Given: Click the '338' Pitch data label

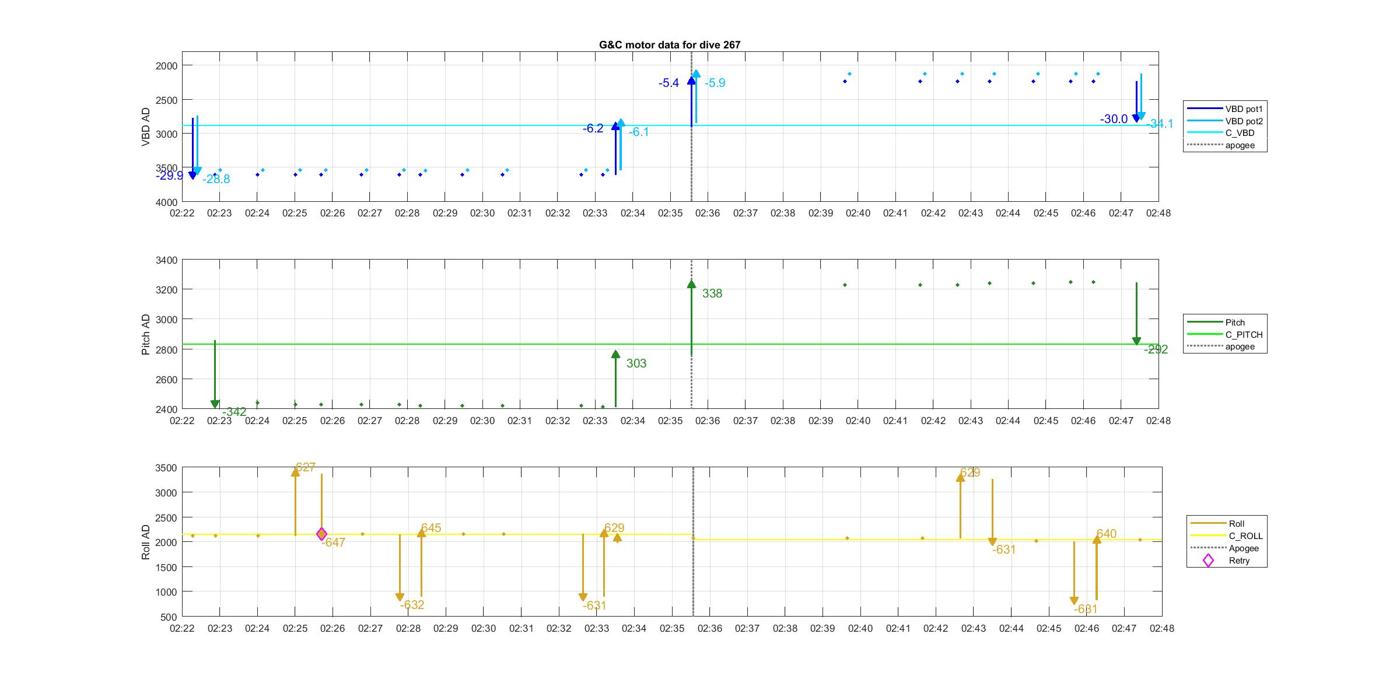Looking at the screenshot, I should (x=712, y=294).
